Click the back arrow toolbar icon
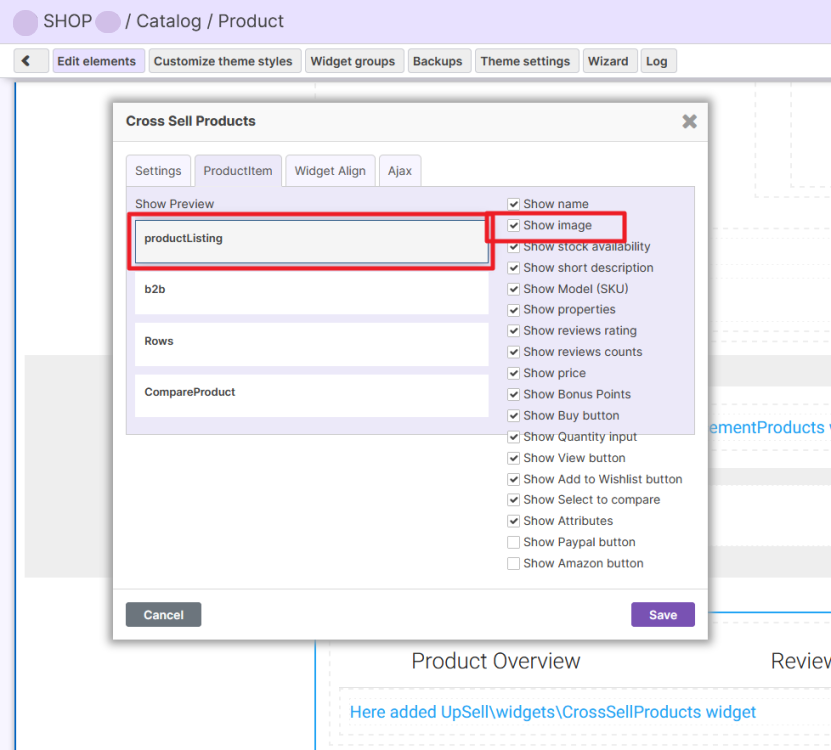Screen dimensions: 831x750 [27, 61]
